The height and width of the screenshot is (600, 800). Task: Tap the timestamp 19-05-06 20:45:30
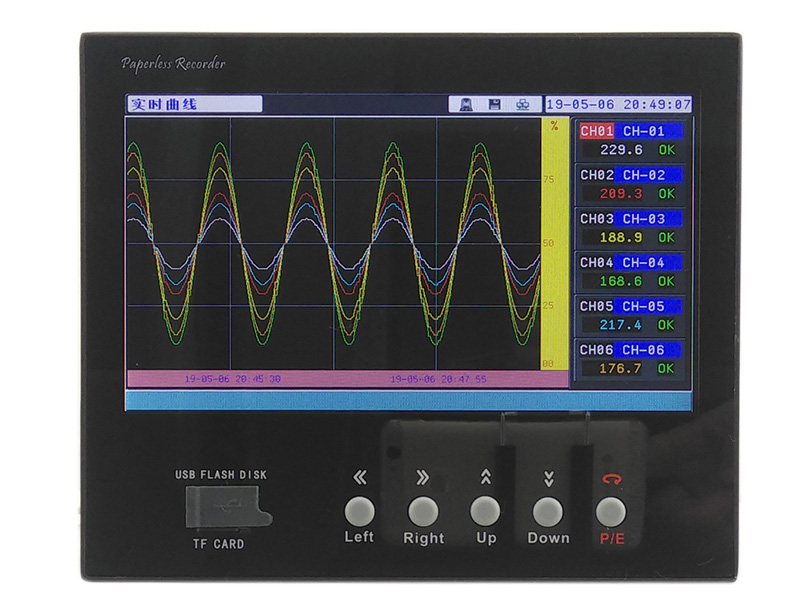(233, 379)
